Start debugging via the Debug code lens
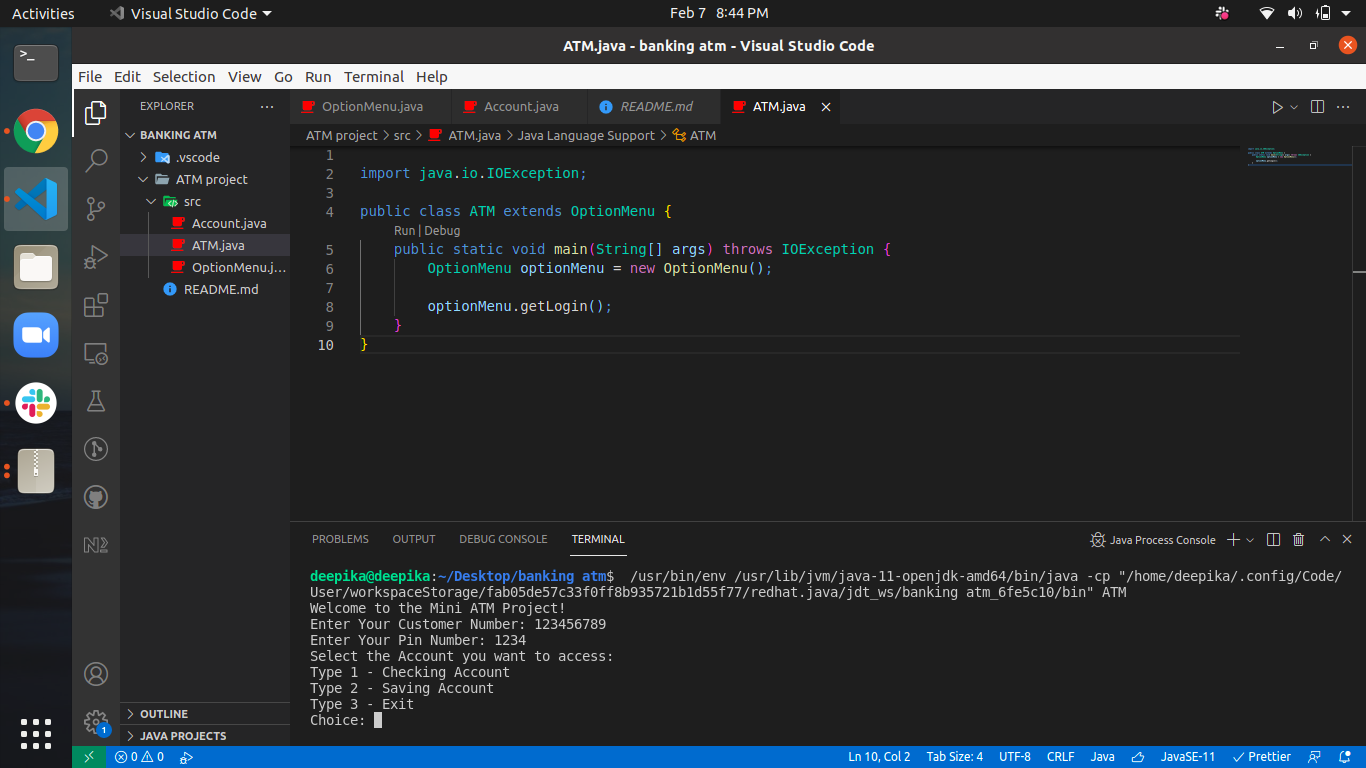This screenshot has height=768, width=1366. point(445,230)
